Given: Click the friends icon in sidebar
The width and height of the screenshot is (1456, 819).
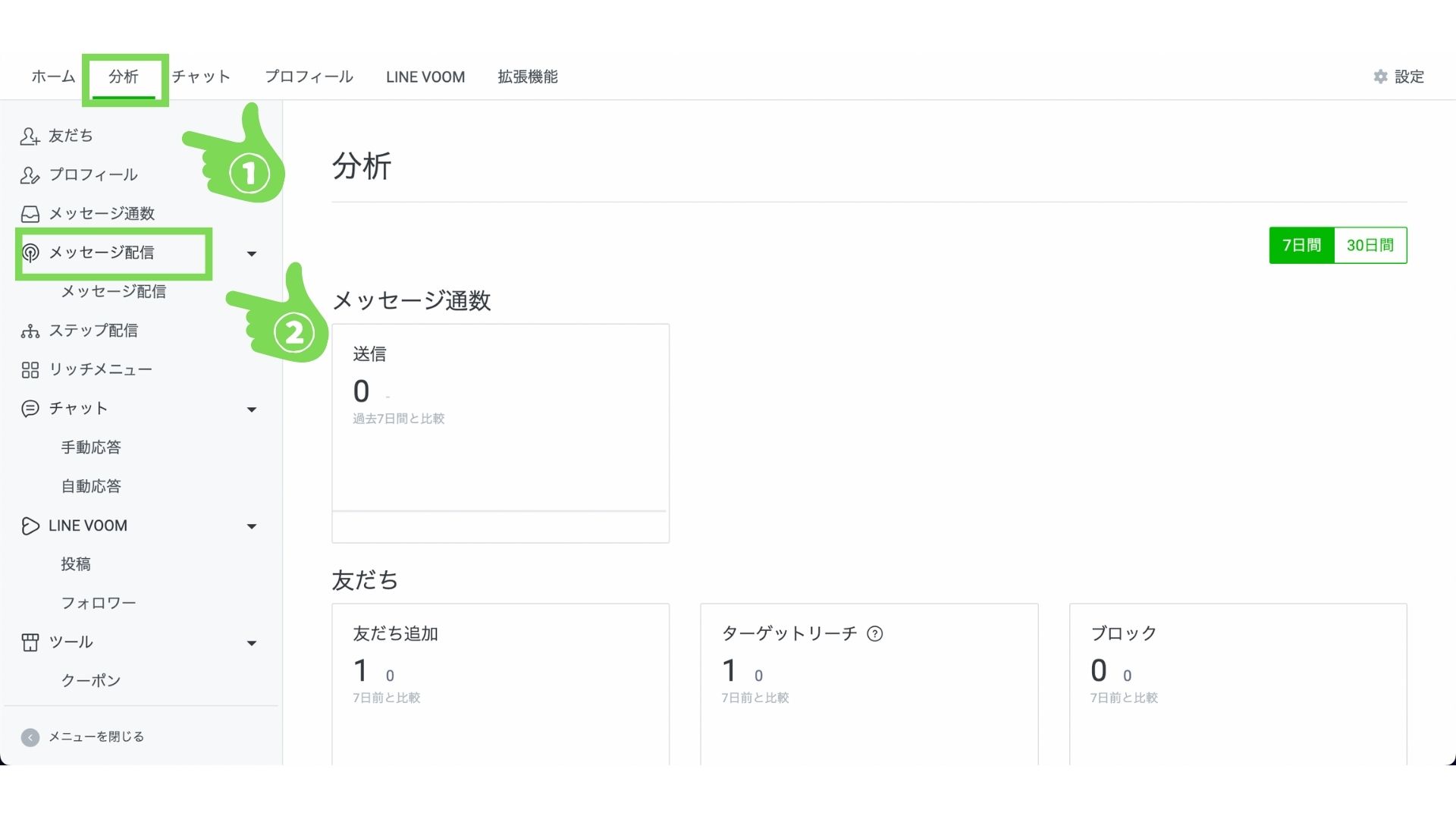Looking at the screenshot, I should point(30,136).
